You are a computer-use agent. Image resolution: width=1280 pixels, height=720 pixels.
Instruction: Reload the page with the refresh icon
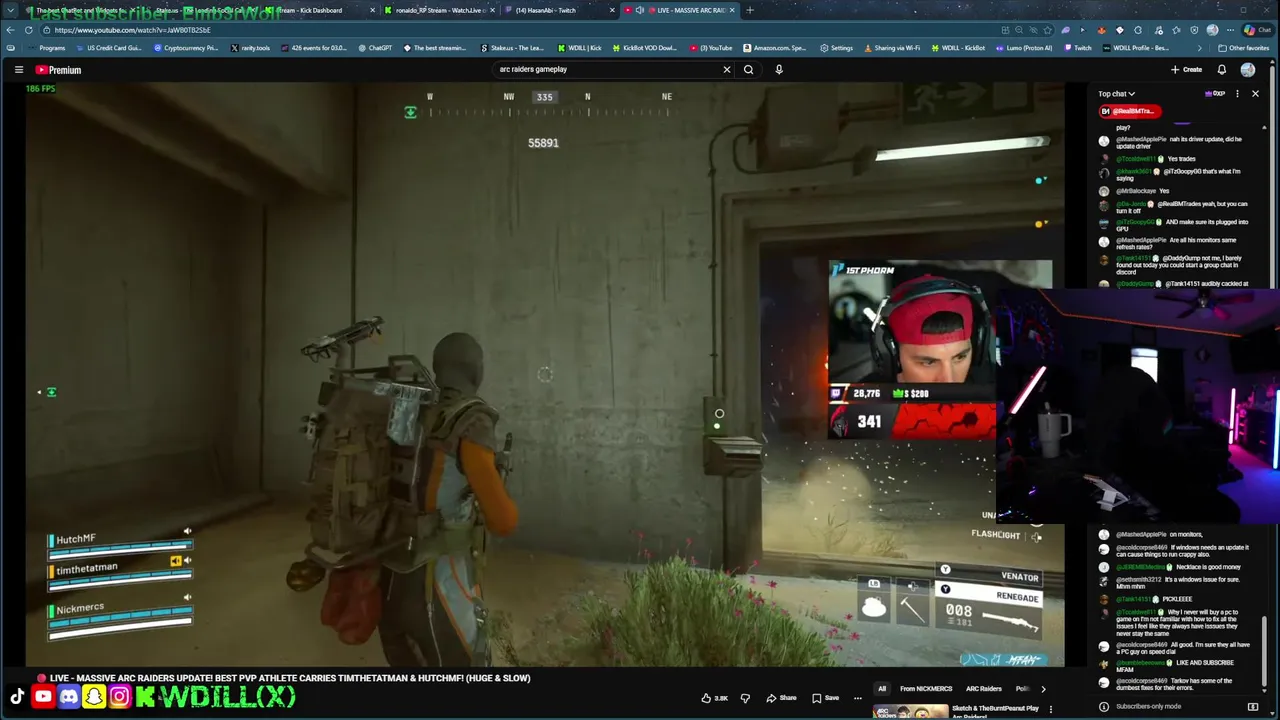pos(29,30)
